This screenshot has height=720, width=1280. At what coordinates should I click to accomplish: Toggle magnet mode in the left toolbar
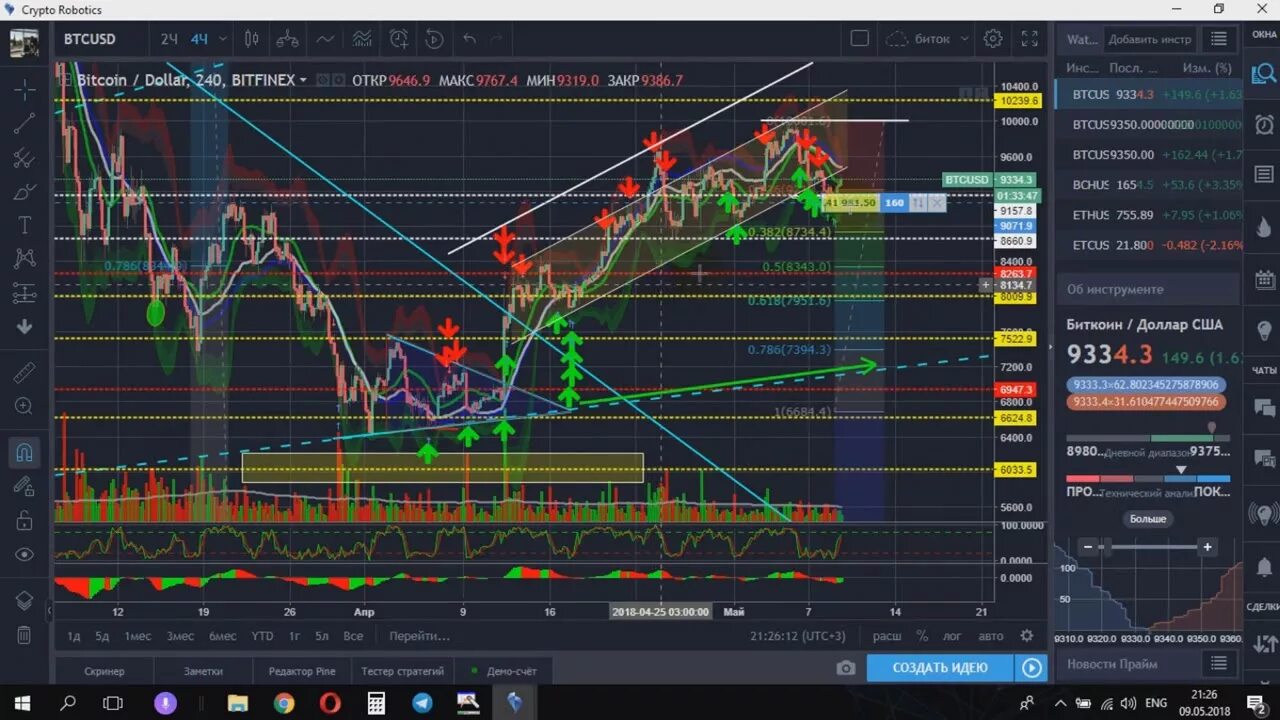point(25,452)
